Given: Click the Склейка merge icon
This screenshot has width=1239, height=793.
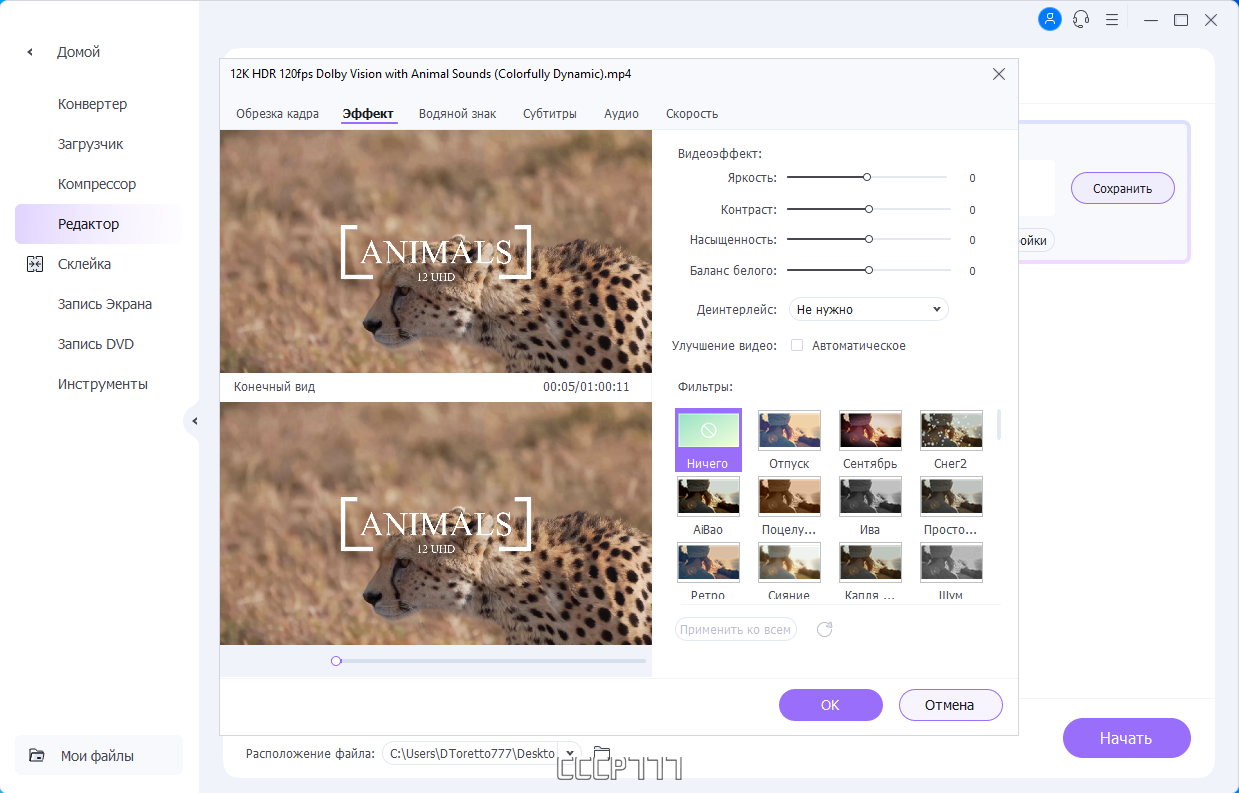Looking at the screenshot, I should [x=36, y=264].
